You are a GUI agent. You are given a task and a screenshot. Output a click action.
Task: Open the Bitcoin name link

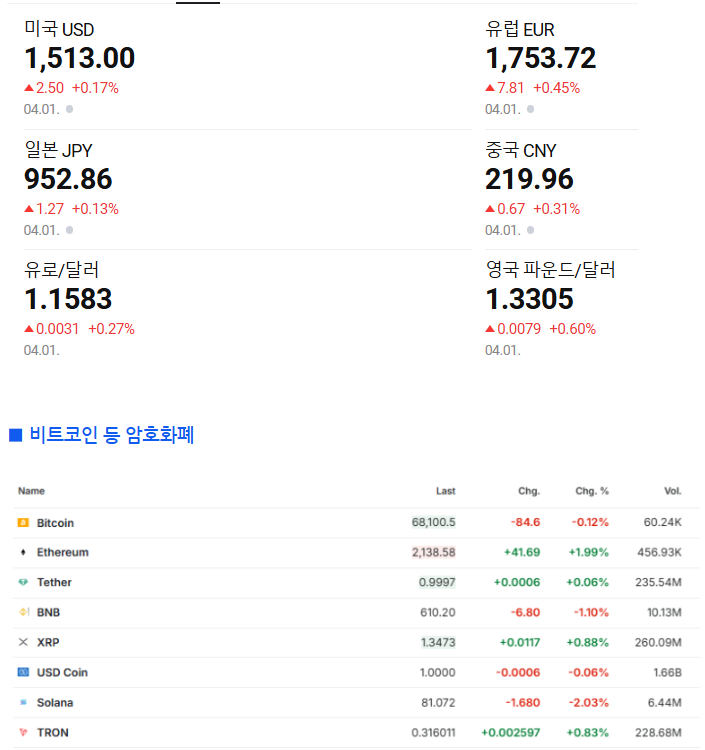click(x=55, y=523)
